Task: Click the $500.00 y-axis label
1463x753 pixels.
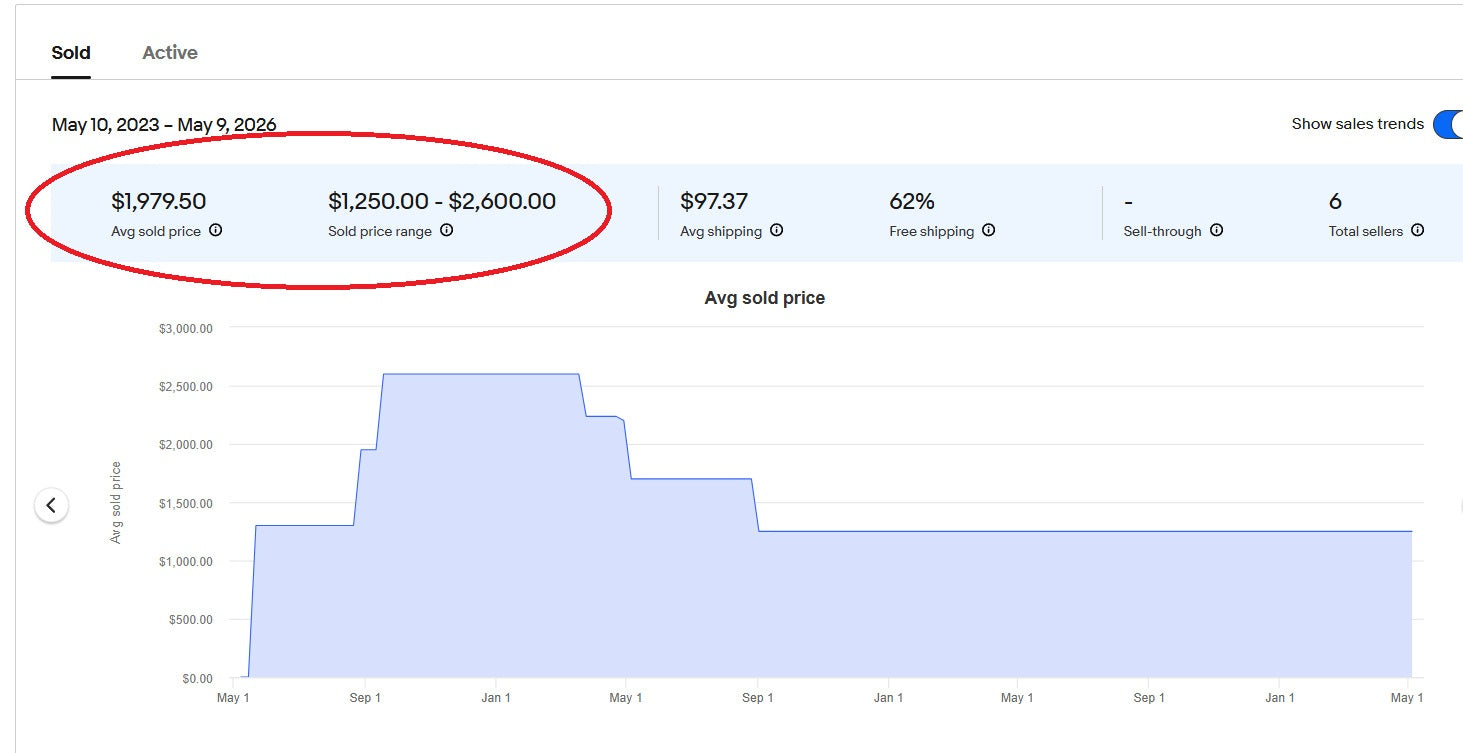Action: 190,620
